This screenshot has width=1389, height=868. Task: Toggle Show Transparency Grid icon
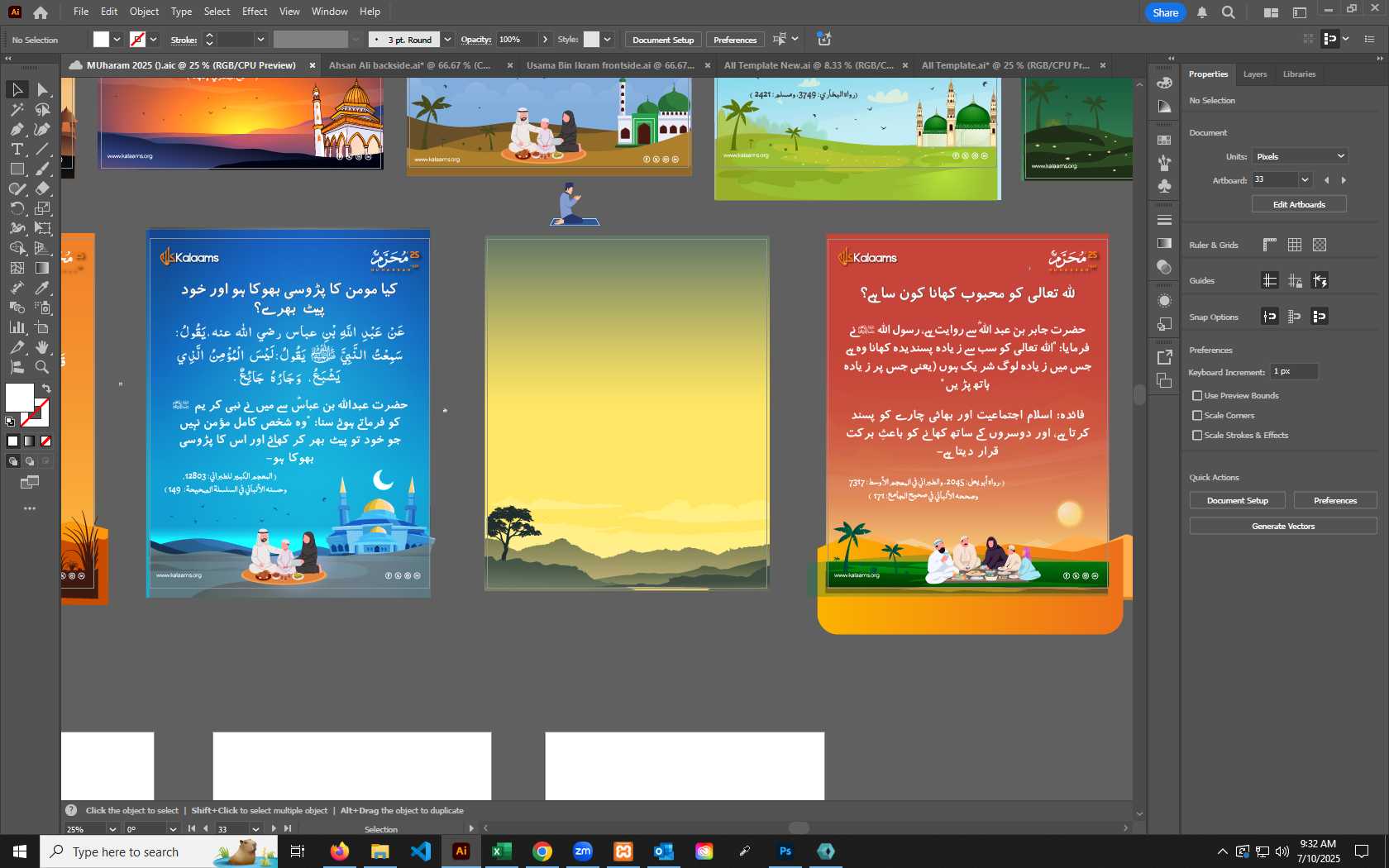pyautogui.click(x=1320, y=245)
